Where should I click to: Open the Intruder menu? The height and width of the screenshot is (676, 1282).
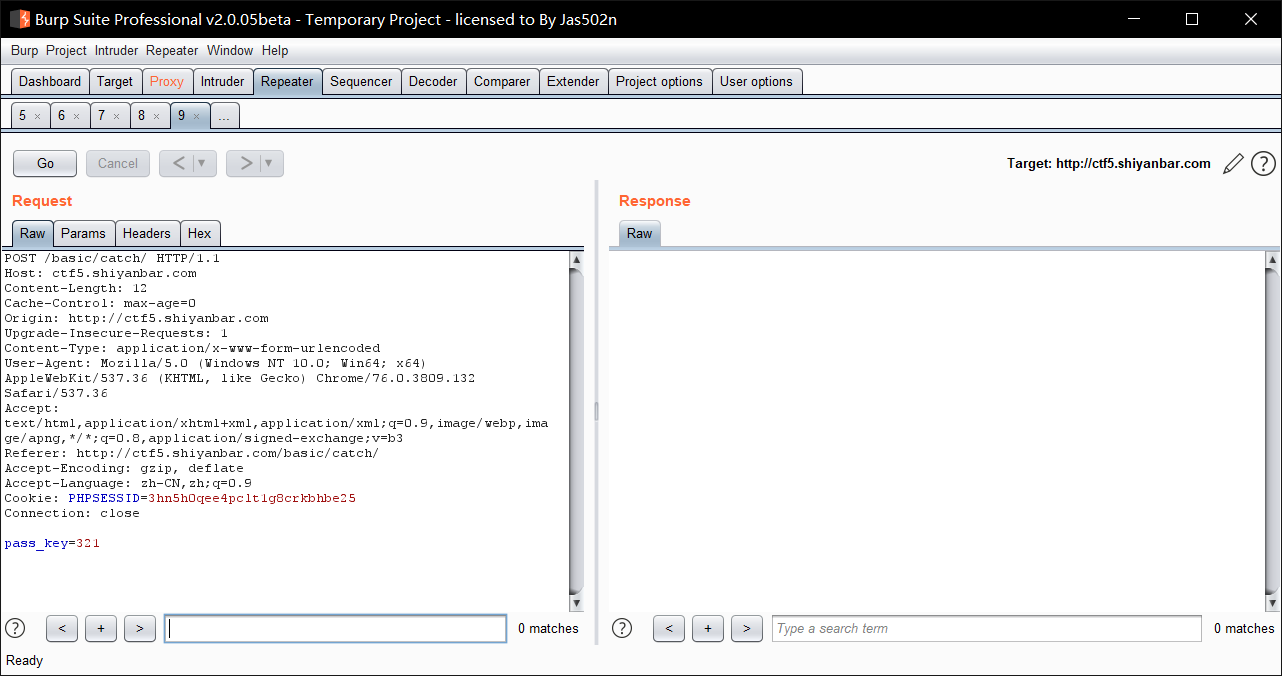click(x=117, y=50)
